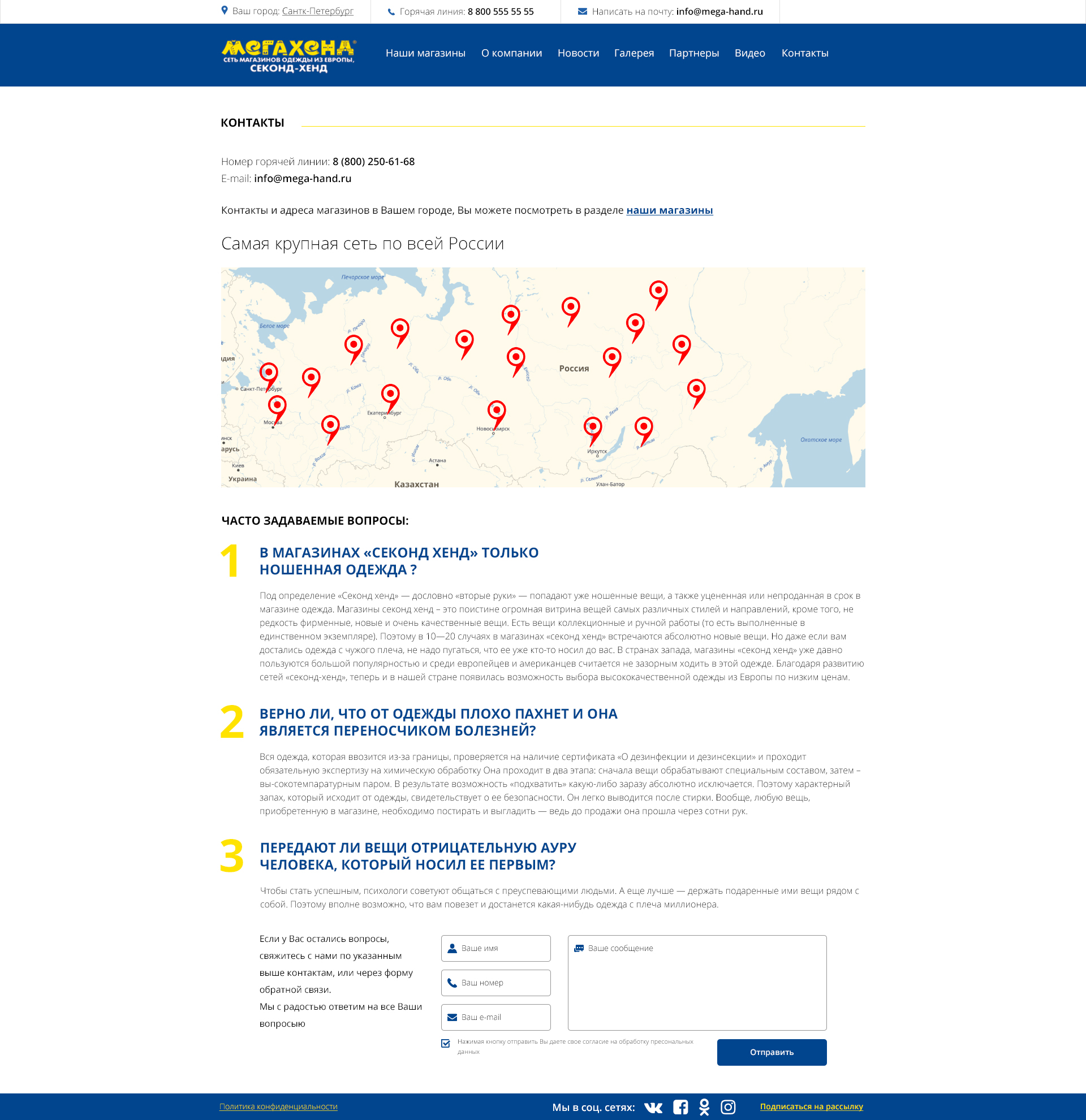Image resolution: width=1086 pixels, height=1120 pixels.
Task: Click the map pin near Новосибирск
Action: pos(497,410)
